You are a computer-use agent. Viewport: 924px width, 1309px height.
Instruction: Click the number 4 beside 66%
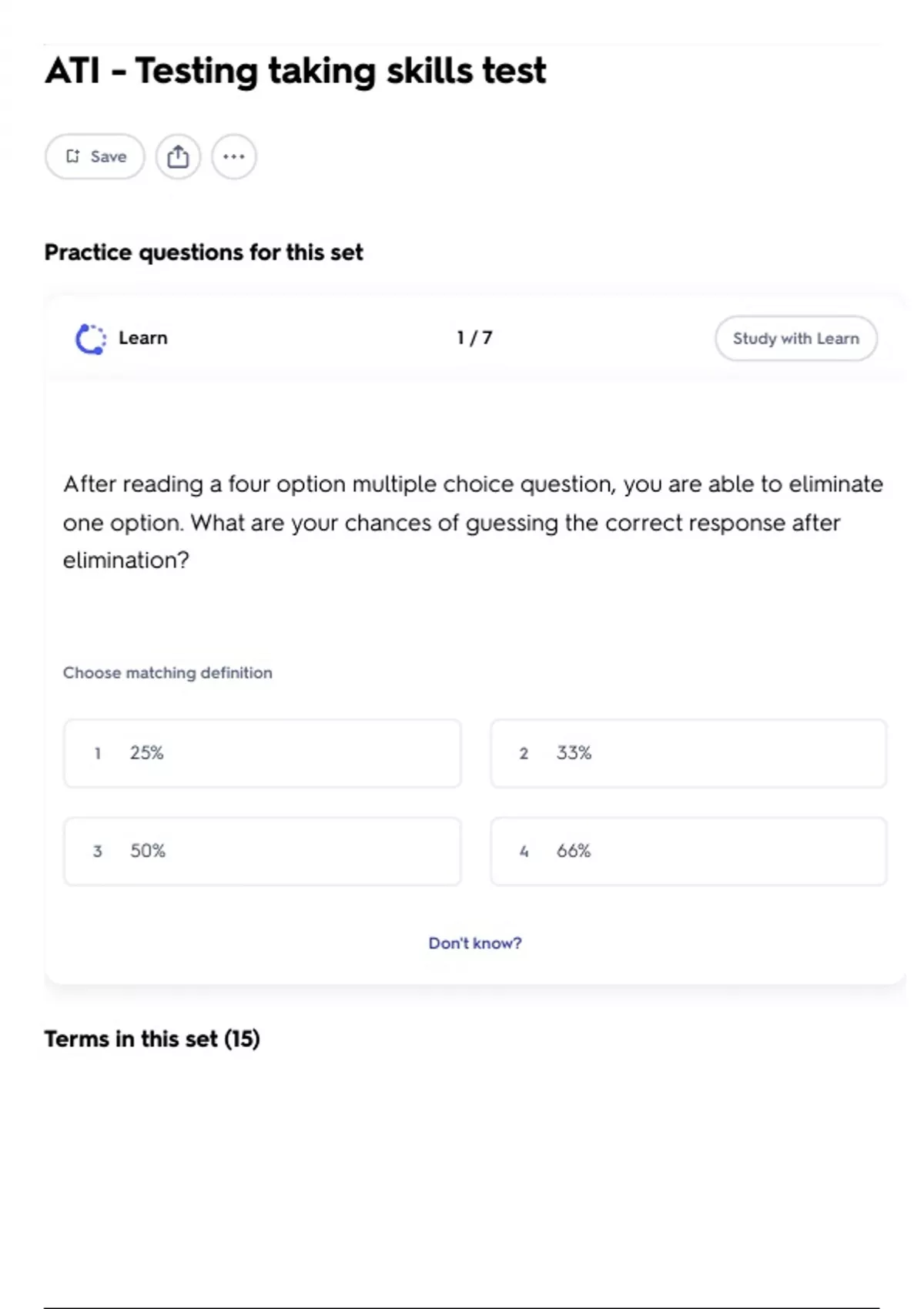524,851
